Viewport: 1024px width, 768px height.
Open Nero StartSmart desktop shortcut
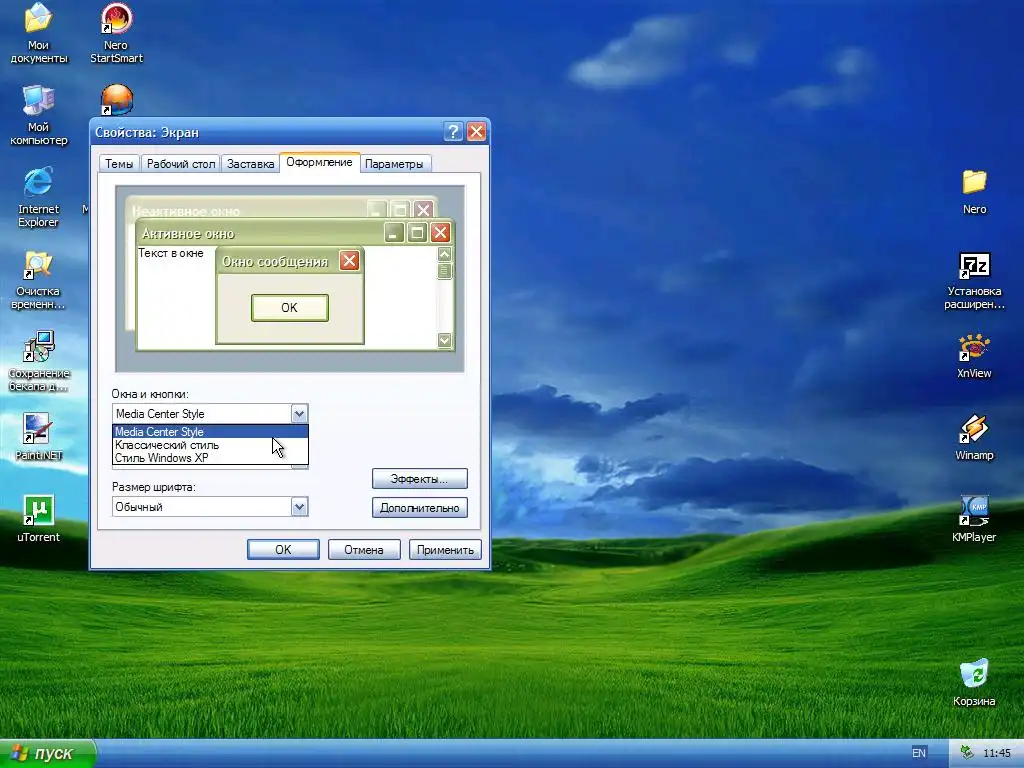point(116,33)
